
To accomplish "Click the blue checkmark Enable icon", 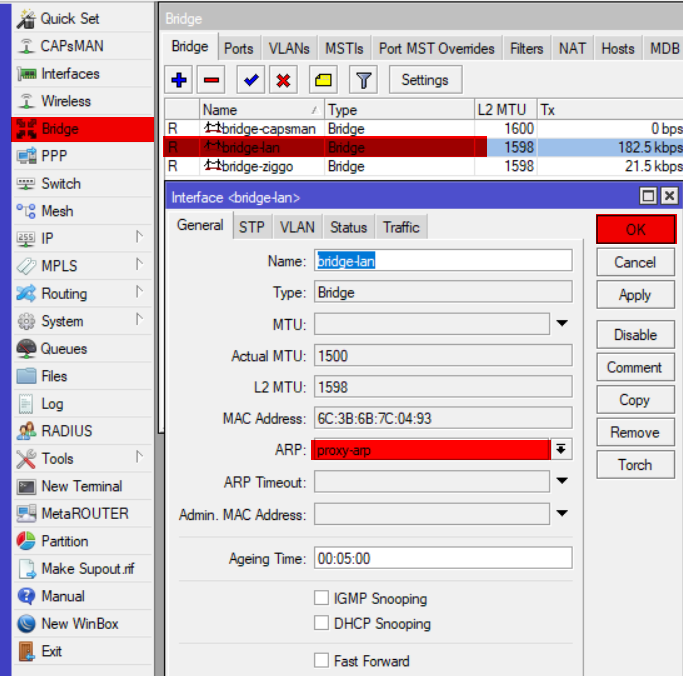I will 251,80.
